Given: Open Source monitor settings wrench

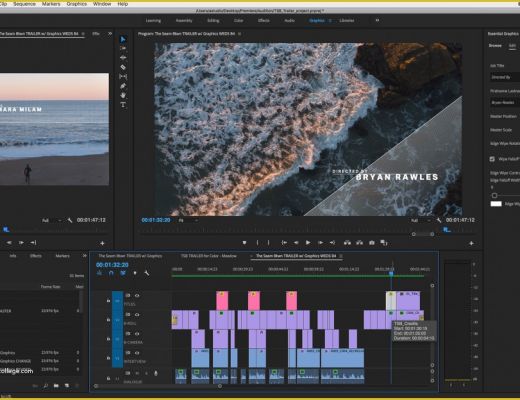Looking at the screenshot, I should coord(70,220).
